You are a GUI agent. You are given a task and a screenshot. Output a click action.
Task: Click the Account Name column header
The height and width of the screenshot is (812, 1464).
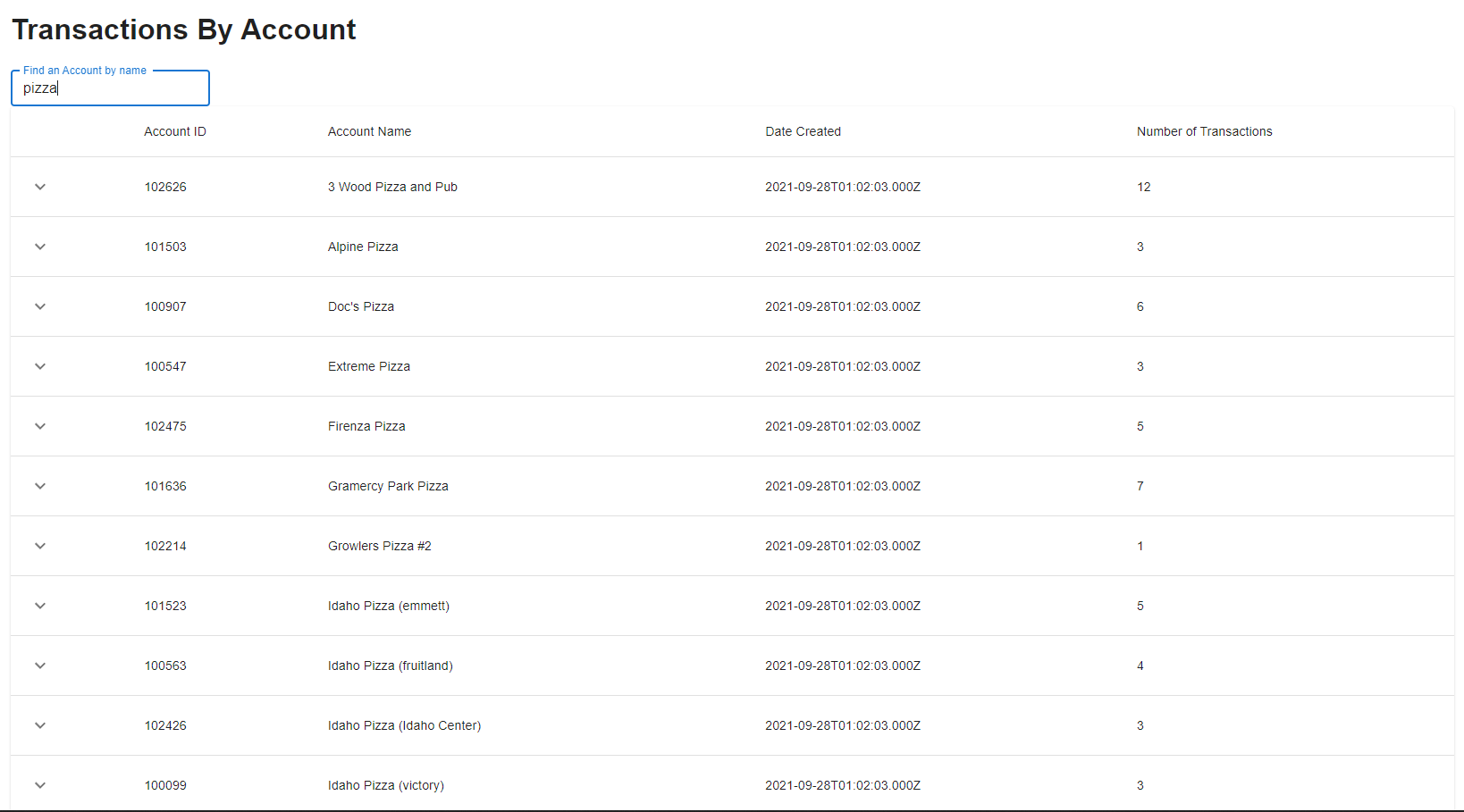pos(369,131)
